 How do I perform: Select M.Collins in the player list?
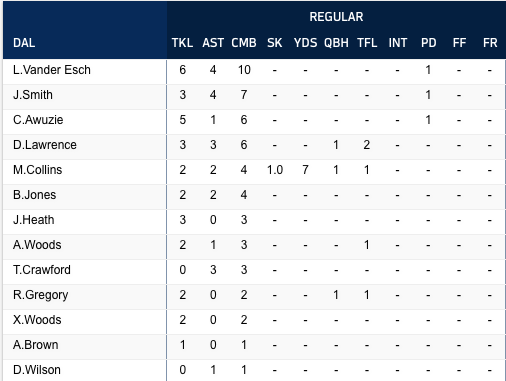pos(37,170)
